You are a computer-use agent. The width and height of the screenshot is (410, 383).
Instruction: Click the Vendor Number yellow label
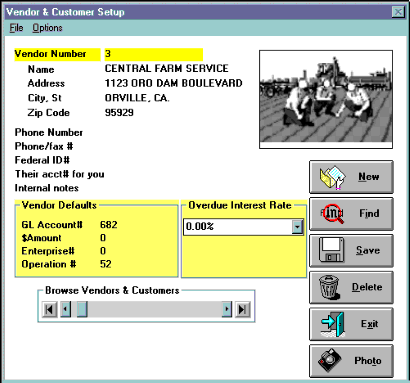tap(57, 54)
